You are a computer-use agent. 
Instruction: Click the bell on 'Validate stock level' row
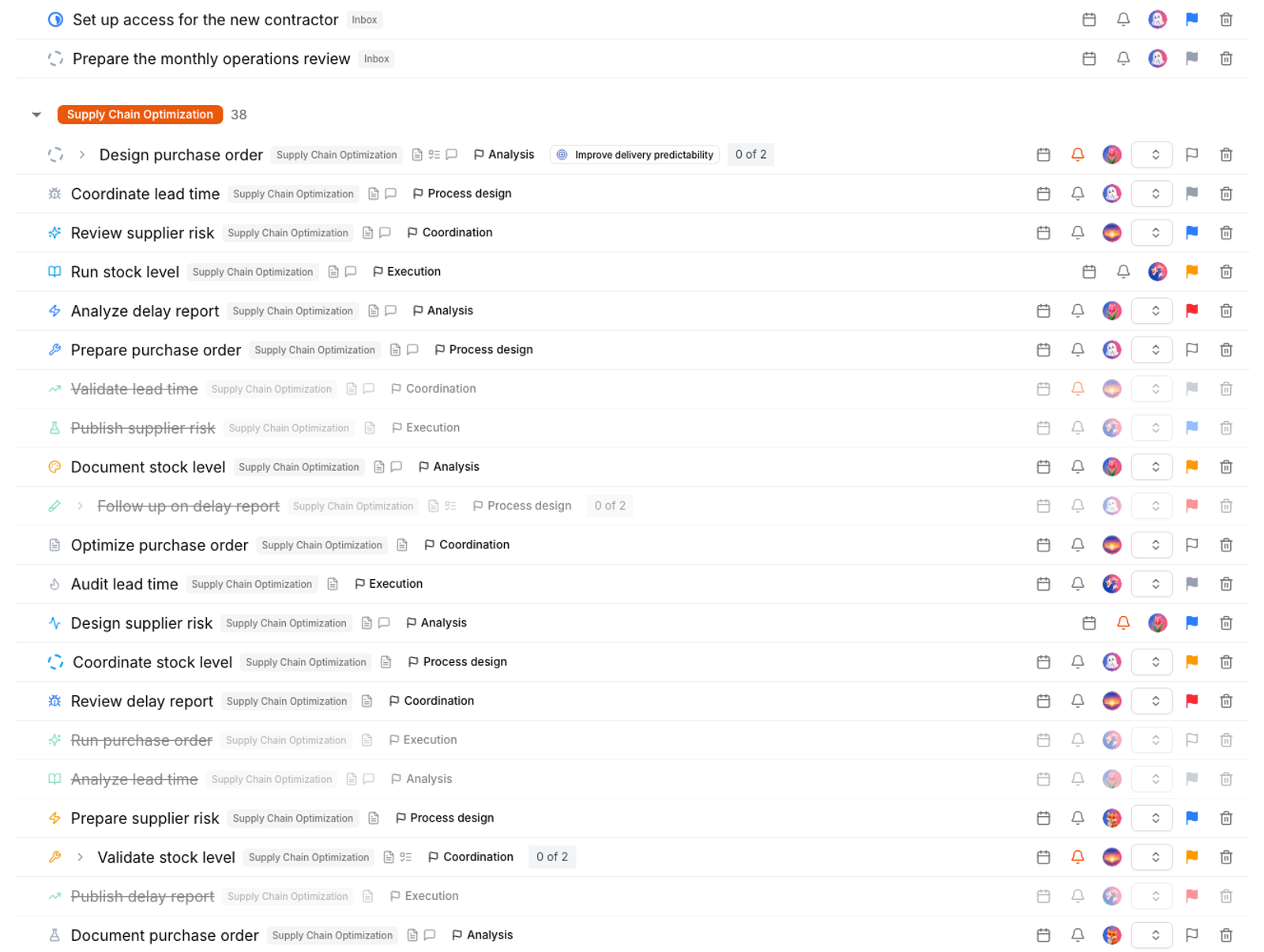click(1078, 857)
